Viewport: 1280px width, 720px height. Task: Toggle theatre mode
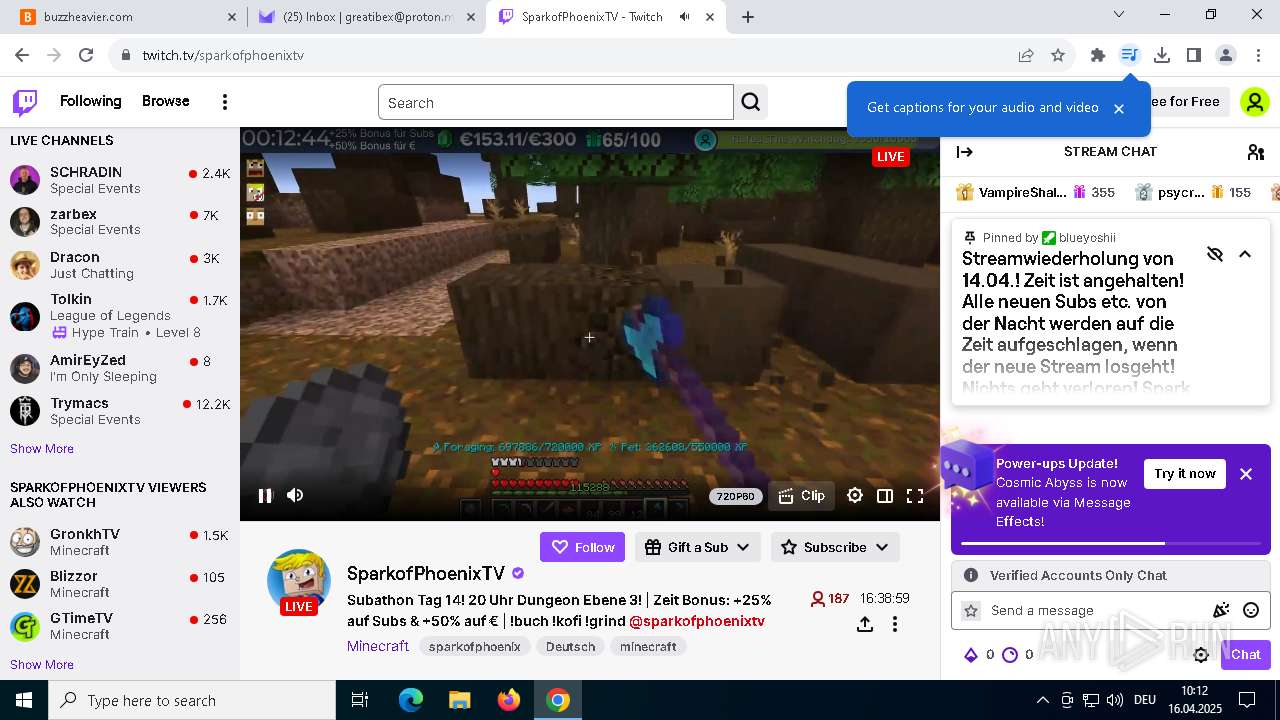point(885,495)
